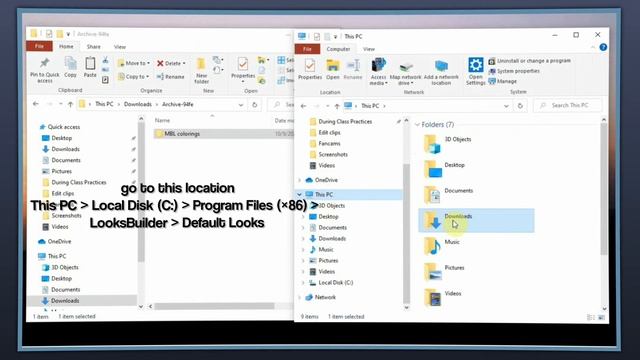Select During Class Practices in right tree
The image size is (640, 360).
coord(341,121)
